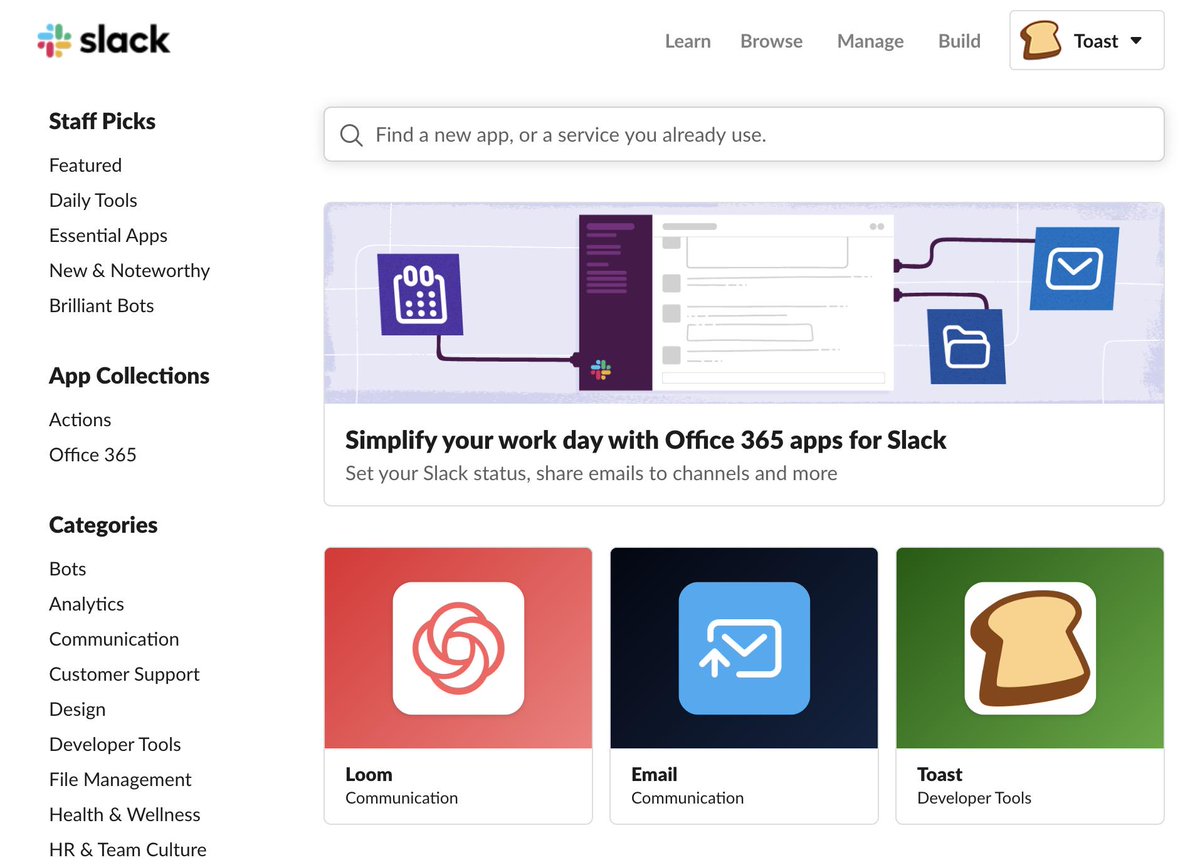Click the folder icon in the banner
The image size is (1200, 865).
(967, 346)
